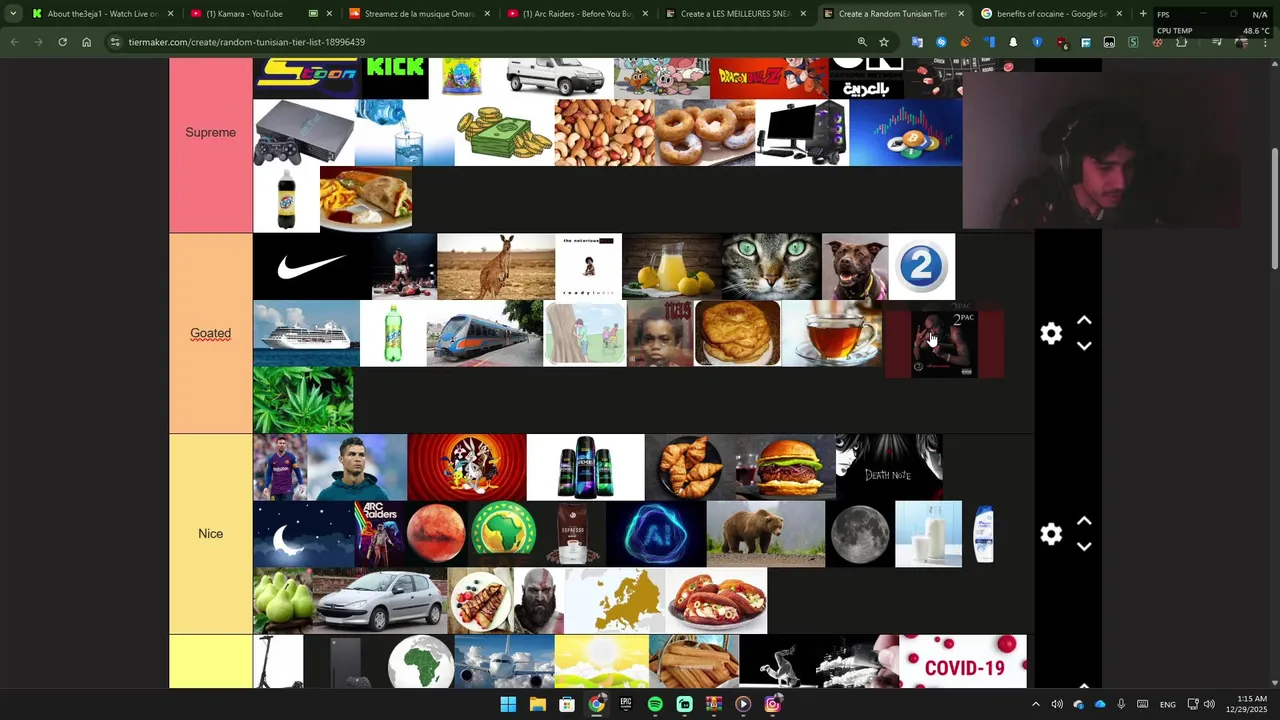This screenshot has height=720, width=1280.
Task: Open WinRAR from the taskbar
Action: tap(714, 705)
